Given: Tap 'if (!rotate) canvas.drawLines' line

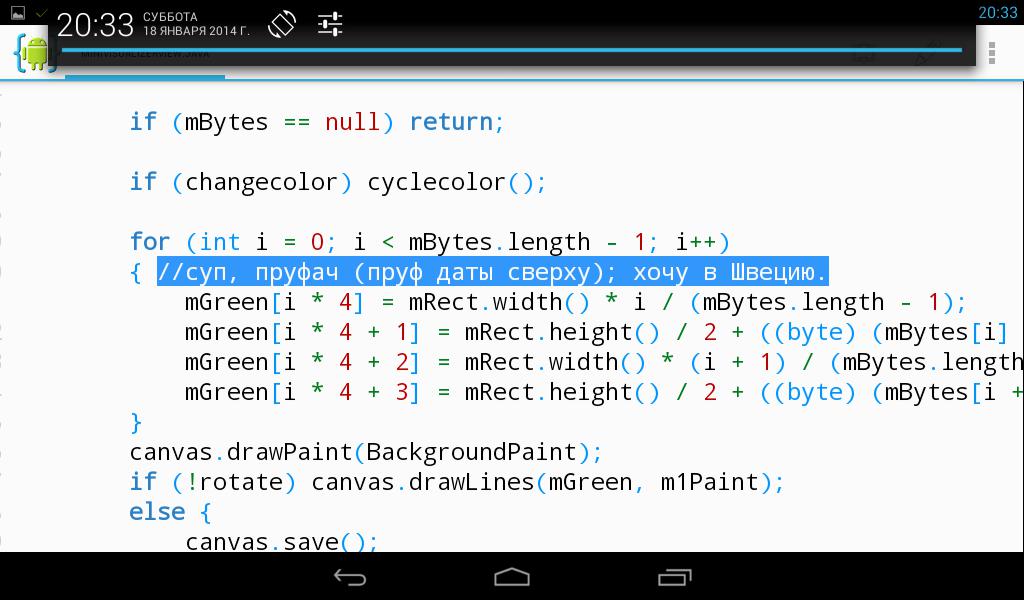Looking at the screenshot, I should (x=456, y=482).
